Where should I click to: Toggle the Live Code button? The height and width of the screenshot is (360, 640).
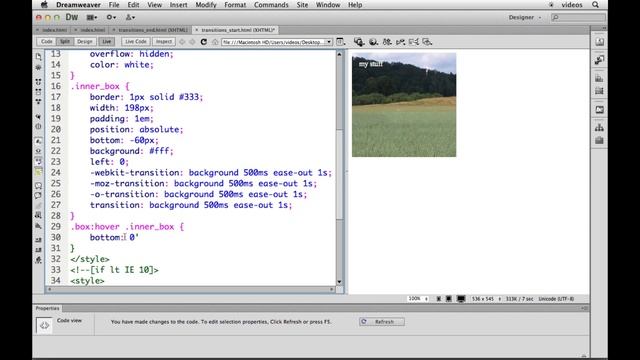[x=136, y=42]
